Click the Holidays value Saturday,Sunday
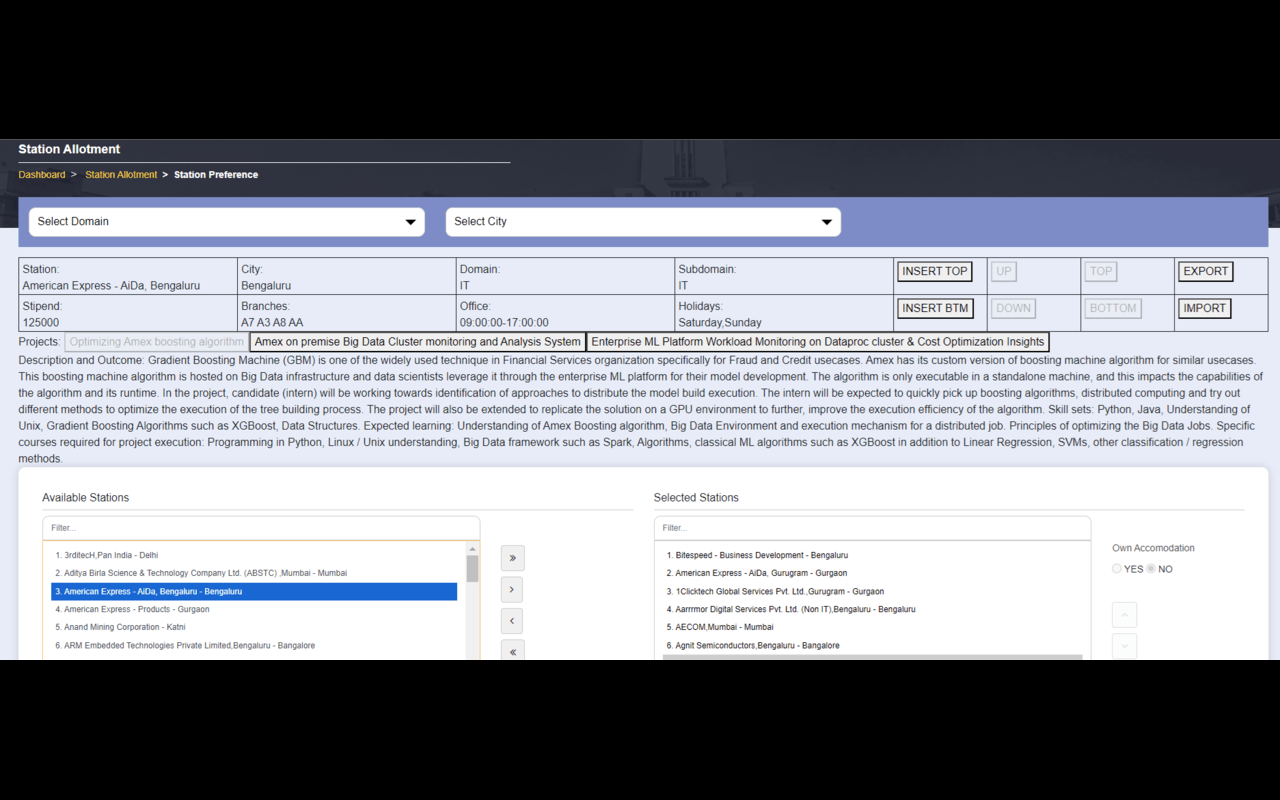The image size is (1280, 800). pos(720,323)
